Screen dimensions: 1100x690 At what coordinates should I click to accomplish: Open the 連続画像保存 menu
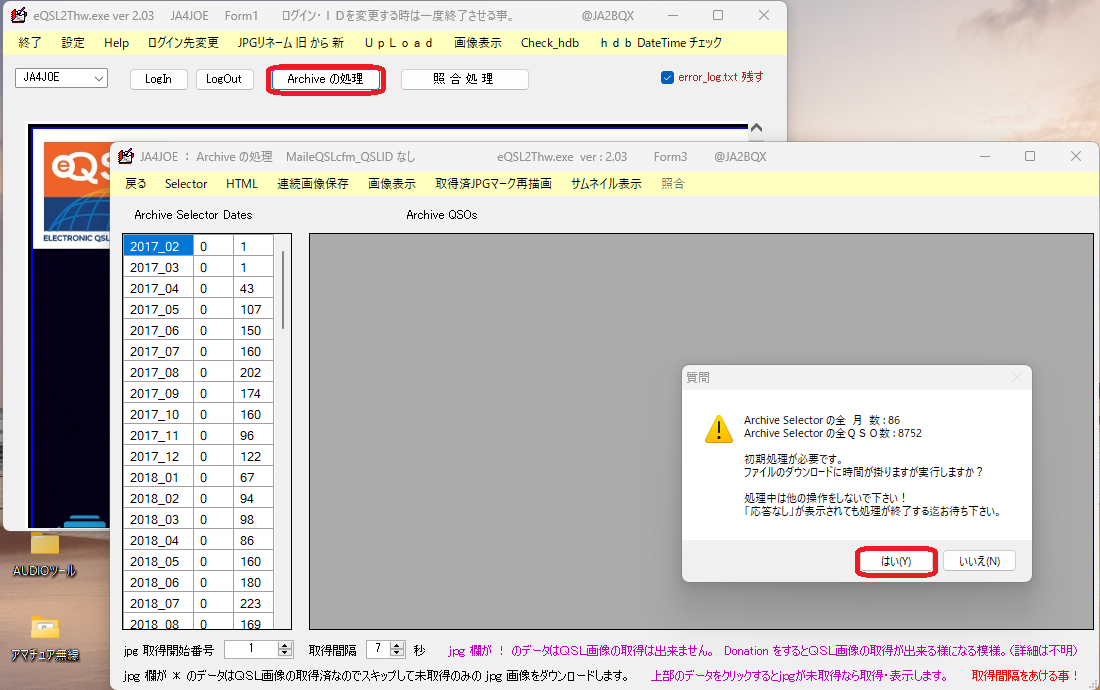pyautogui.click(x=313, y=184)
